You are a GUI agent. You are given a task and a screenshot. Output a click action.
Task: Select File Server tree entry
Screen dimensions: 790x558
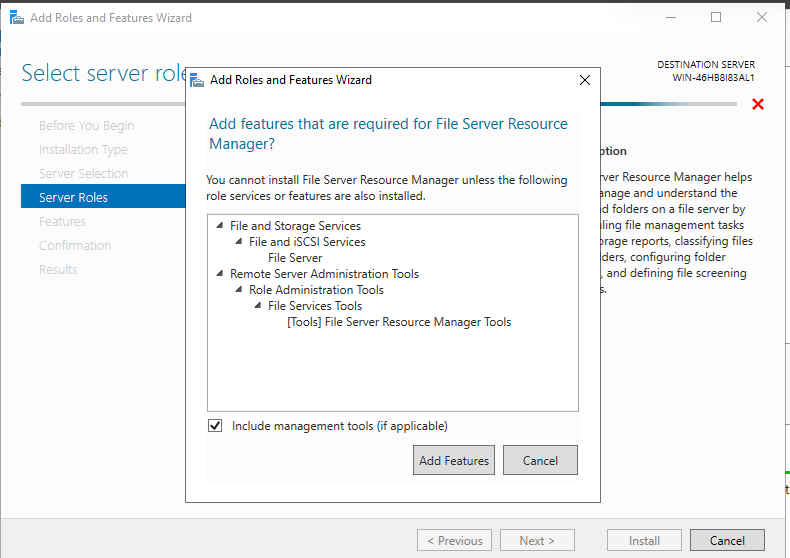click(295, 258)
